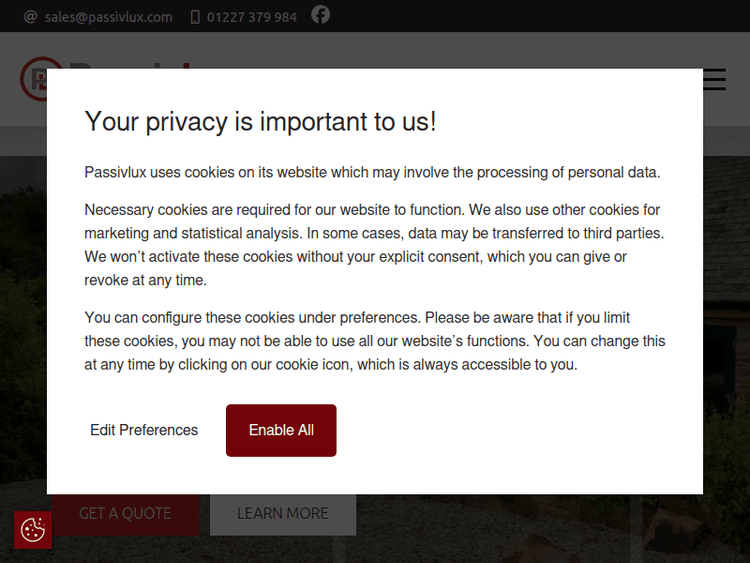Click the 'Your privacy is important' heading
This screenshot has height=563, width=750.
260,122
